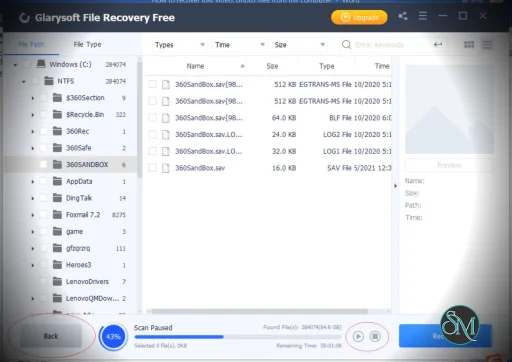Screen dimensions: 512x362
Task: Select the LenovoQMDow... folder icon
Action: click(x=57, y=298)
